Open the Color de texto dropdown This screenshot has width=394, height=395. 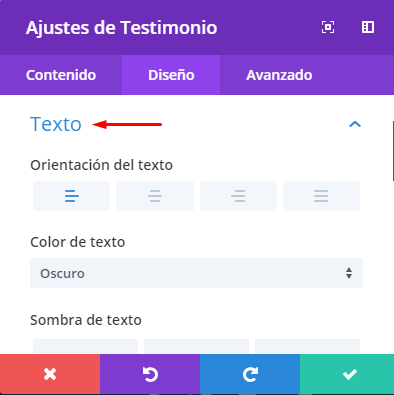pos(196,273)
